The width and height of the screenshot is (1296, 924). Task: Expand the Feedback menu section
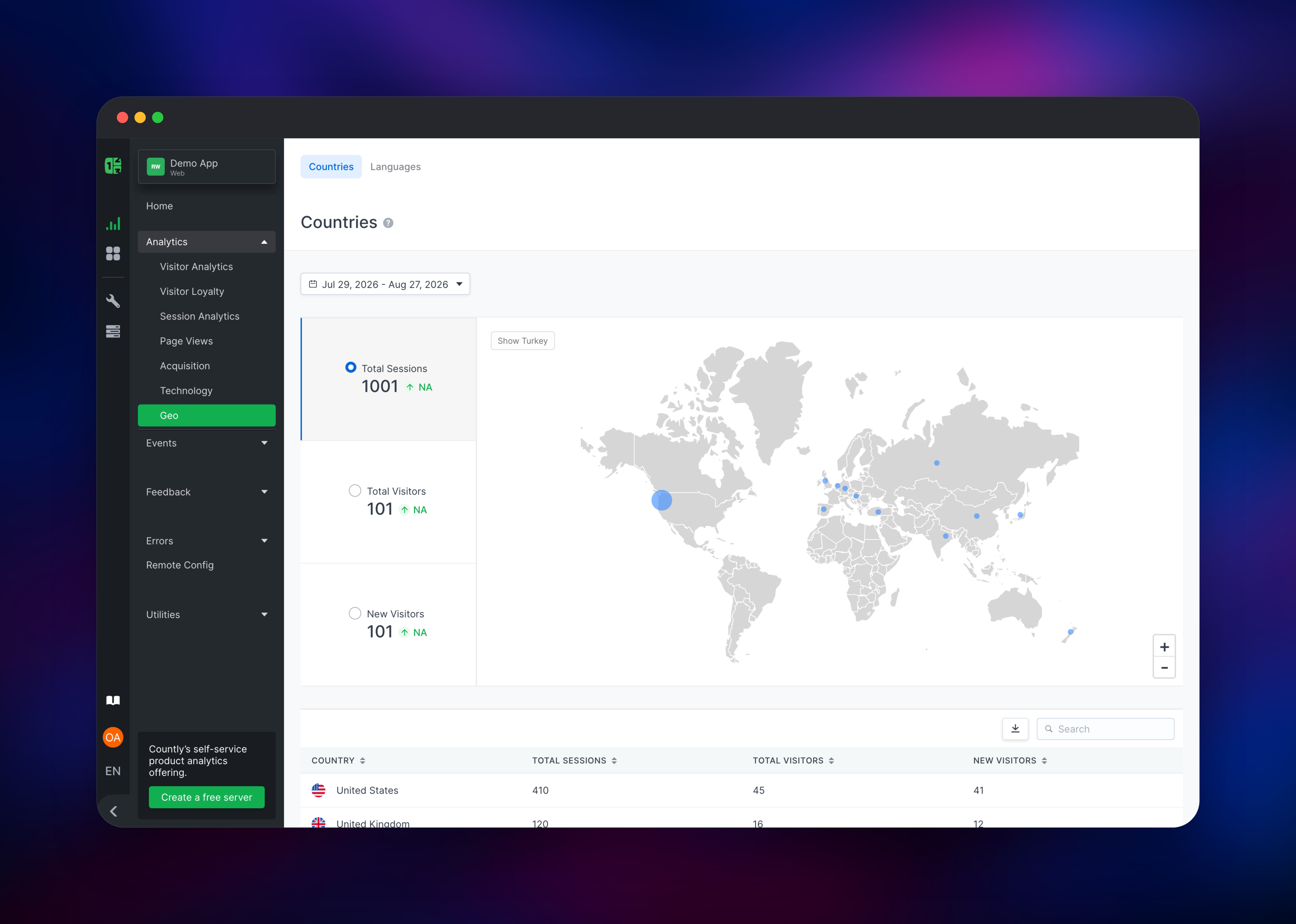tap(207, 492)
